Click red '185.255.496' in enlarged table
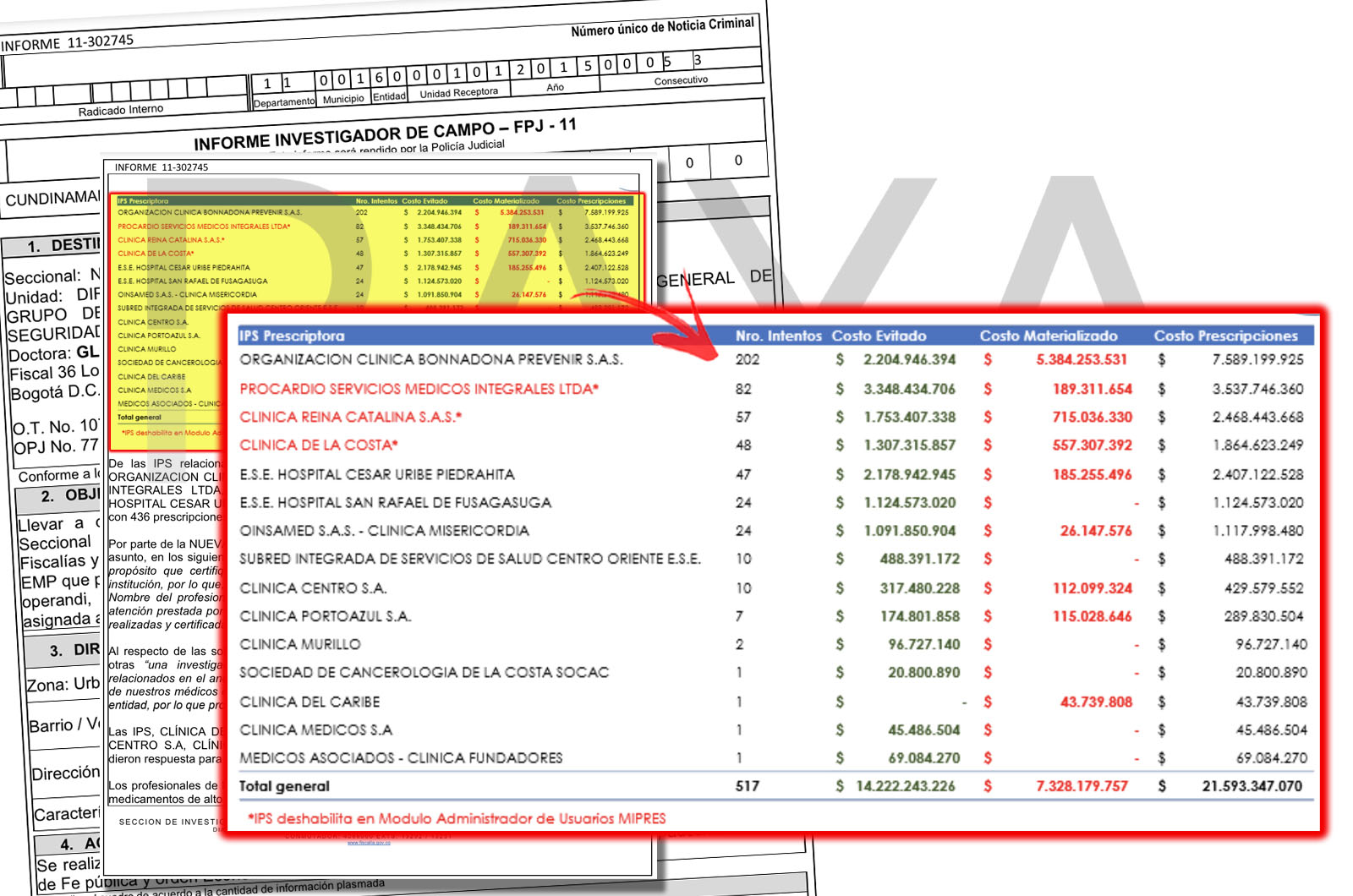Image resolution: width=1353 pixels, height=896 pixels. pyautogui.click(x=1093, y=474)
